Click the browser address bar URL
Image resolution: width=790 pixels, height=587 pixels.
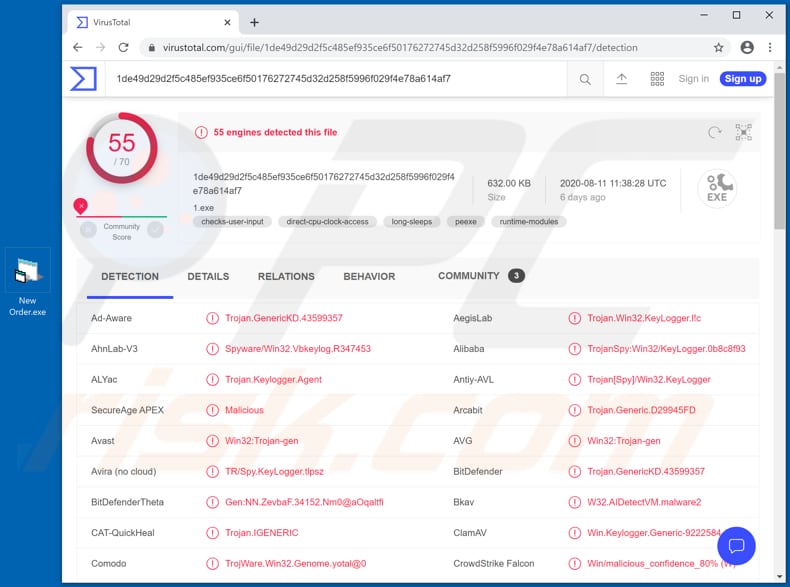pos(400,47)
